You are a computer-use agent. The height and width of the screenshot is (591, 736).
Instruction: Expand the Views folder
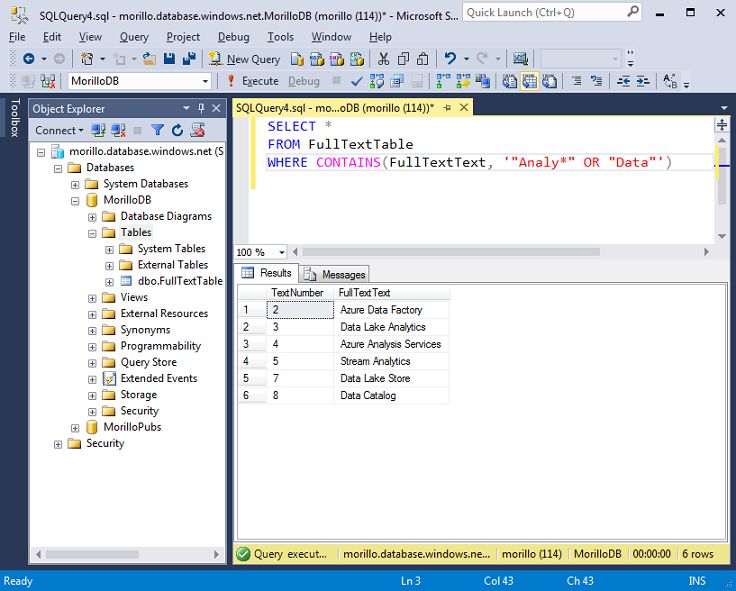(x=92, y=298)
